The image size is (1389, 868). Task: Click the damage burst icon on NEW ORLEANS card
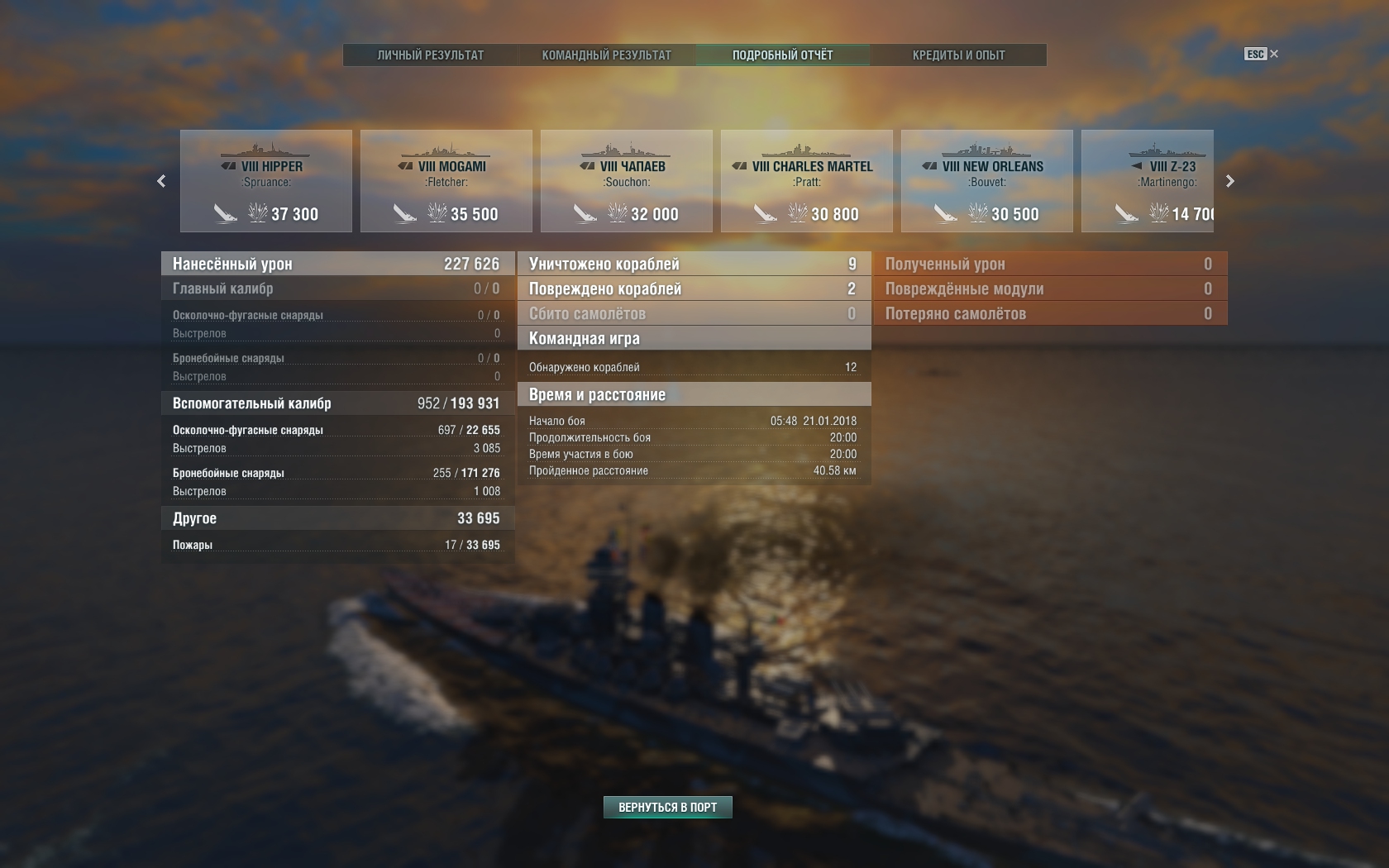pyautogui.click(x=977, y=213)
